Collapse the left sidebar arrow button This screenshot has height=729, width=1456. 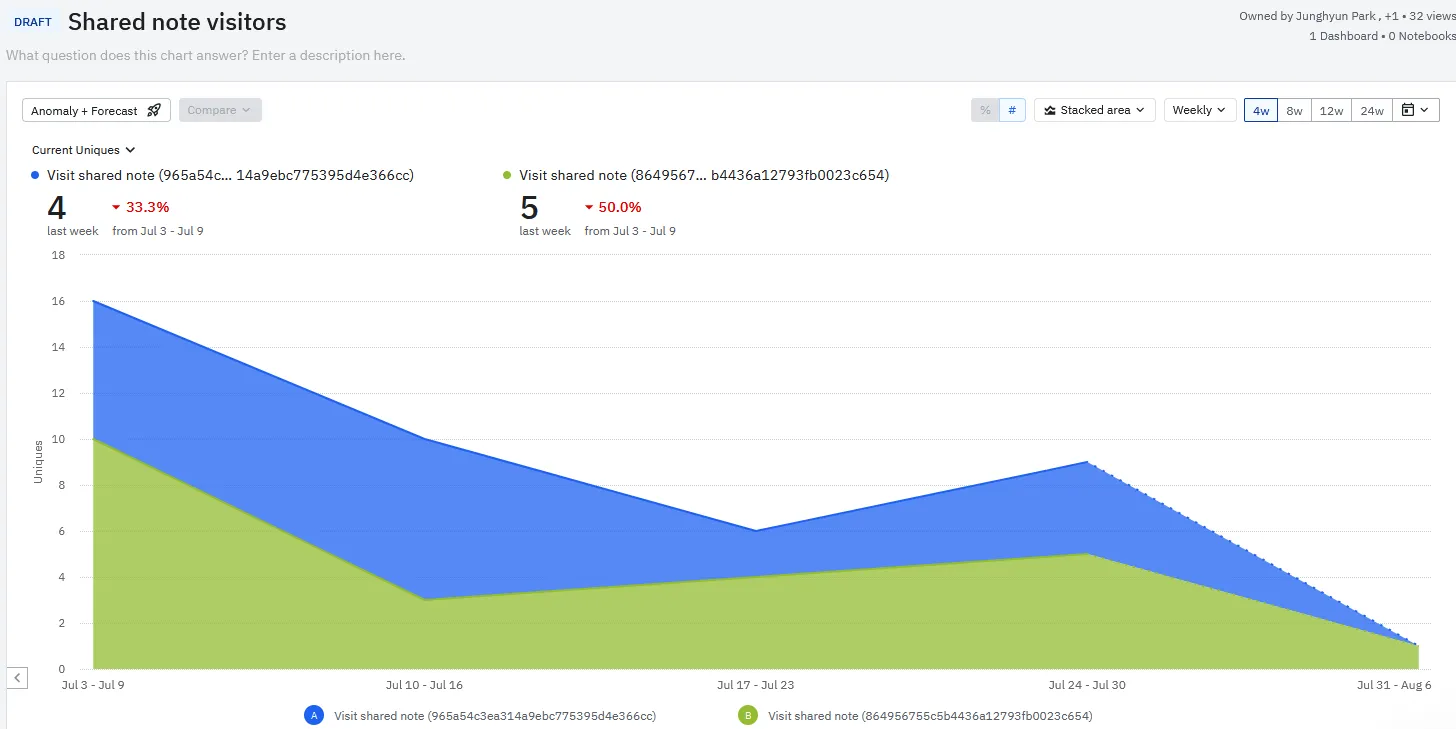point(18,678)
